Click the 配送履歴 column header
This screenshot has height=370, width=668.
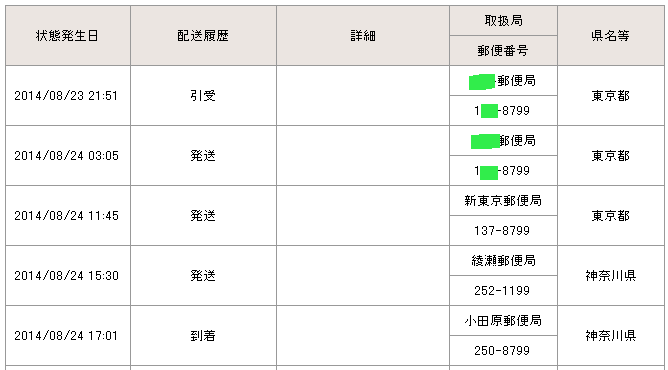coord(203,36)
